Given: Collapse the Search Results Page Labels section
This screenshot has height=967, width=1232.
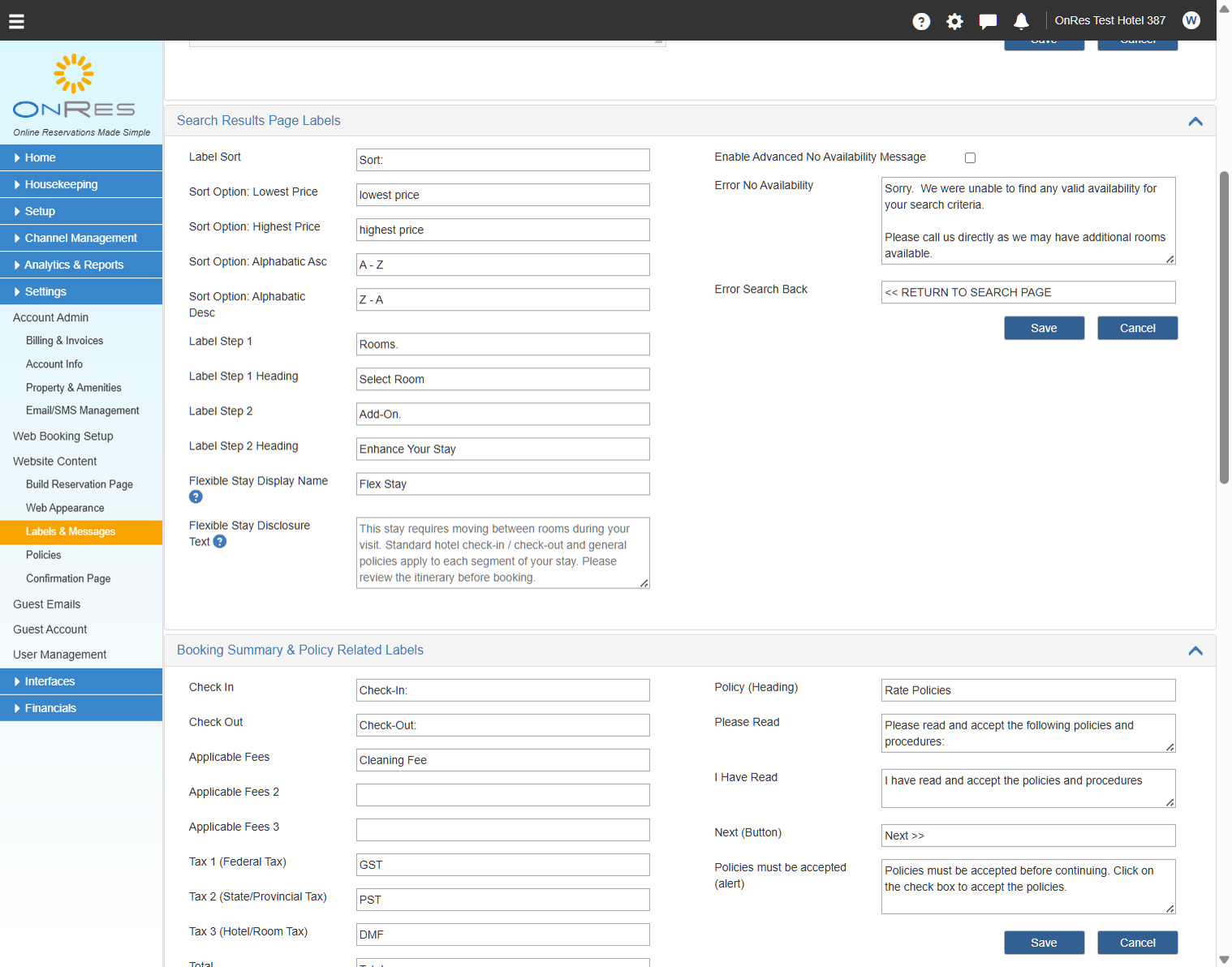Looking at the screenshot, I should (1195, 121).
